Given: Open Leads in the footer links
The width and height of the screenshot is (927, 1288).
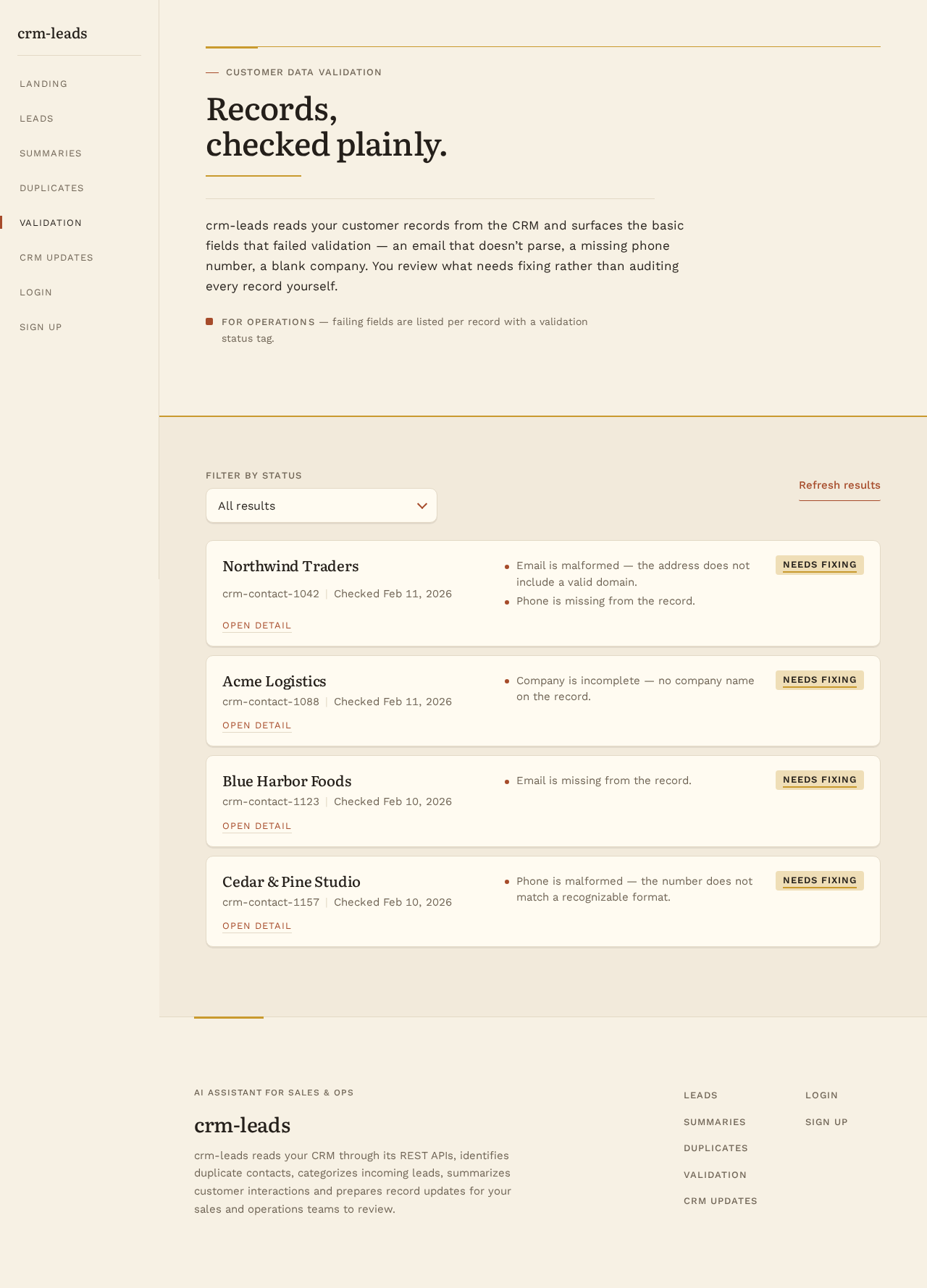Looking at the screenshot, I should tap(700, 1095).
